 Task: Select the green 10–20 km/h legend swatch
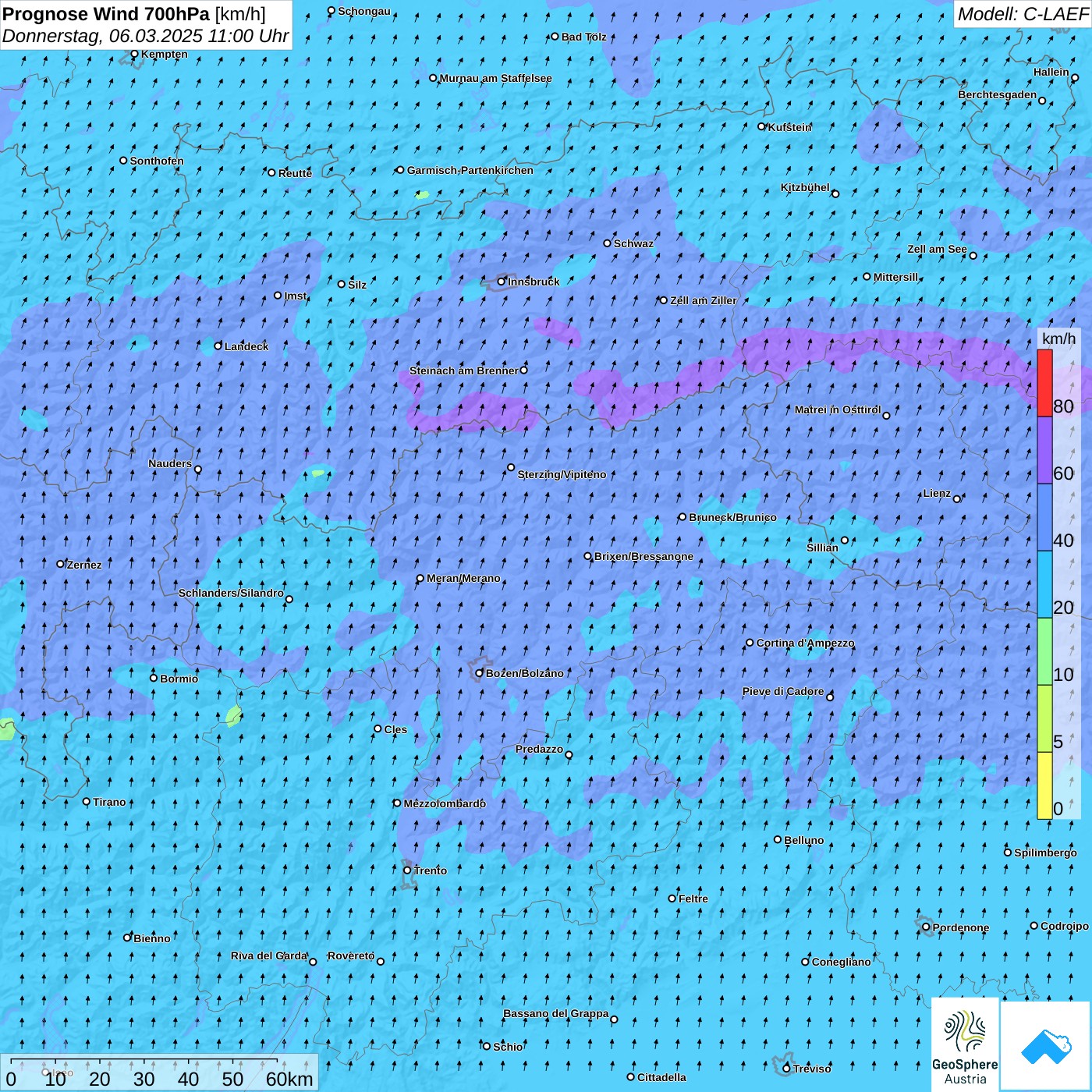pos(1044,652)
